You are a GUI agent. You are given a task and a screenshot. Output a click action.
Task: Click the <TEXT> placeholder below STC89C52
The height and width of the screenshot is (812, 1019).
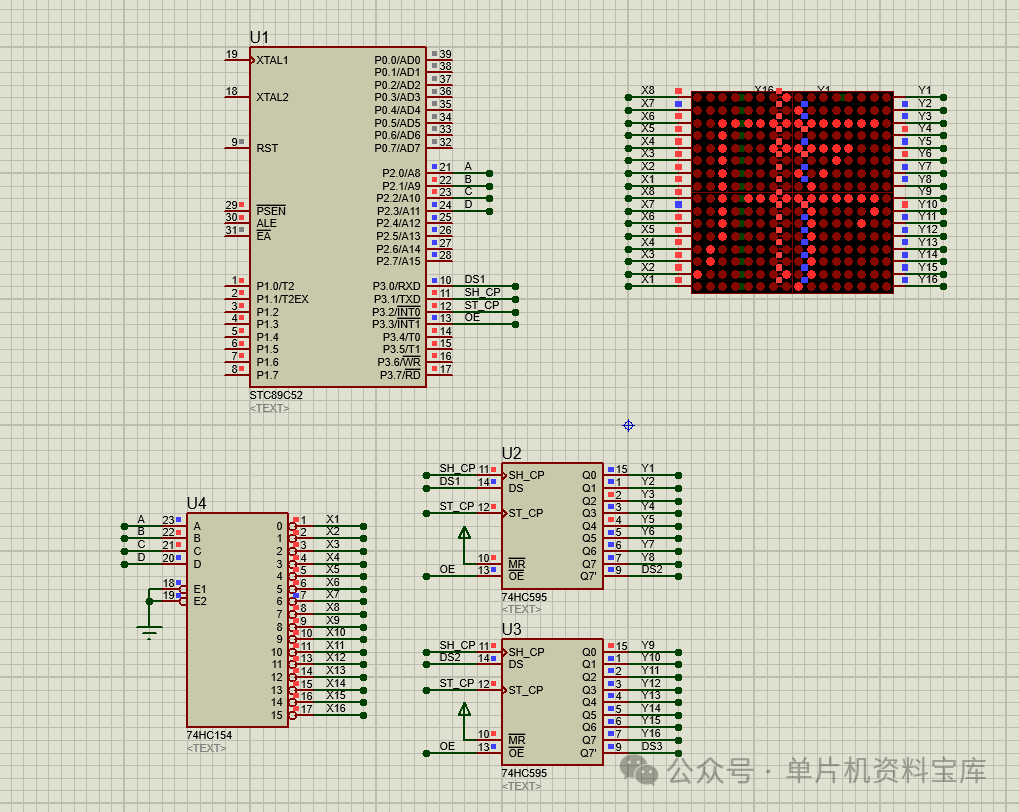click(269, 408)
